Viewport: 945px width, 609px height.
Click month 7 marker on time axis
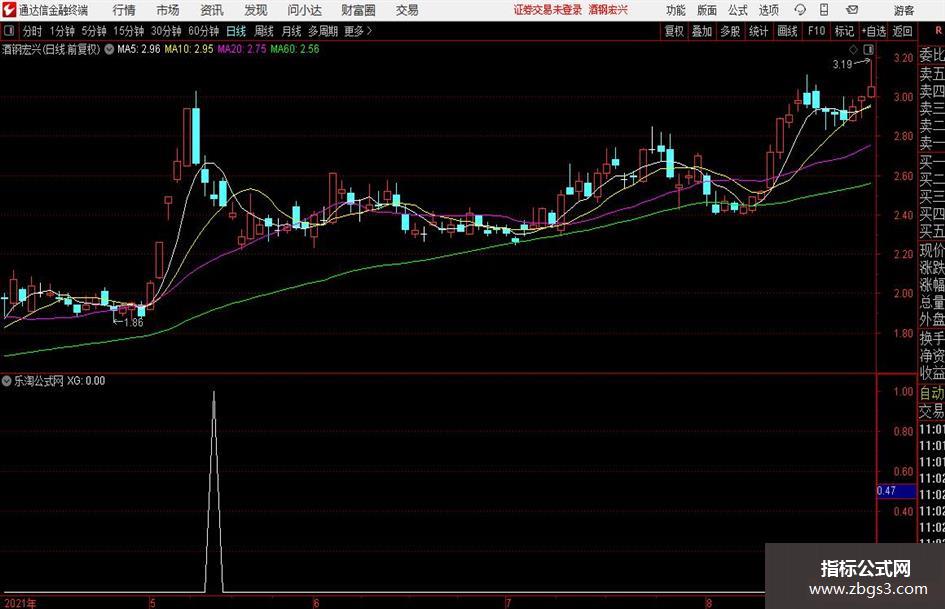tap(509, 603)
